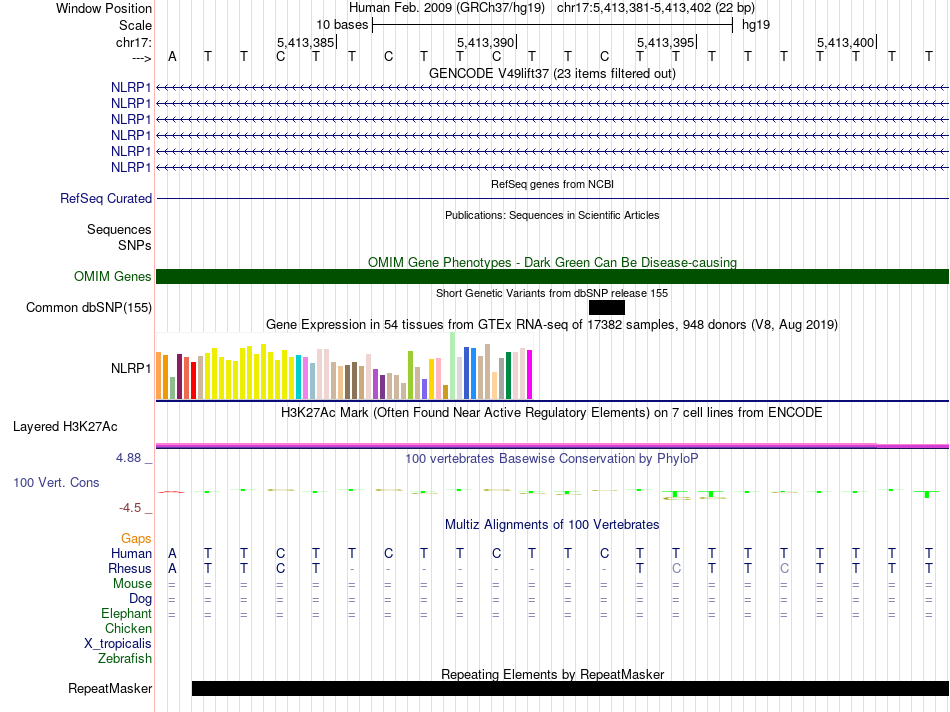Click the Multiz Alignments of 100 Vertebrates title
This screenshot has height=712, width=950.
tap(552, 524)
